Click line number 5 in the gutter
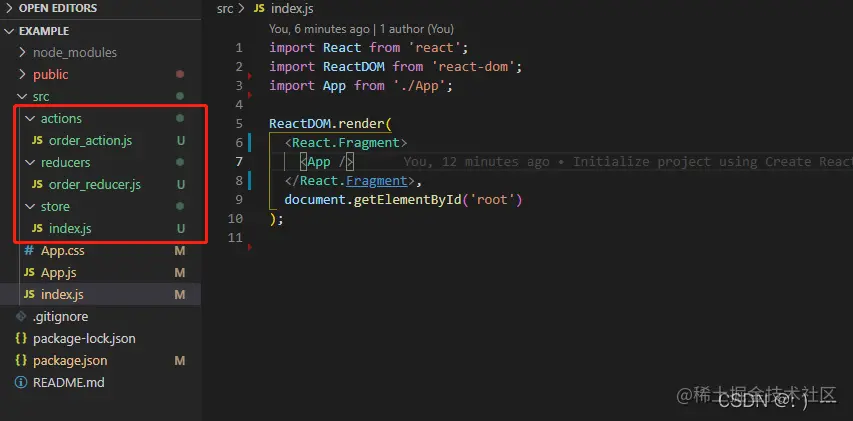 239,123
